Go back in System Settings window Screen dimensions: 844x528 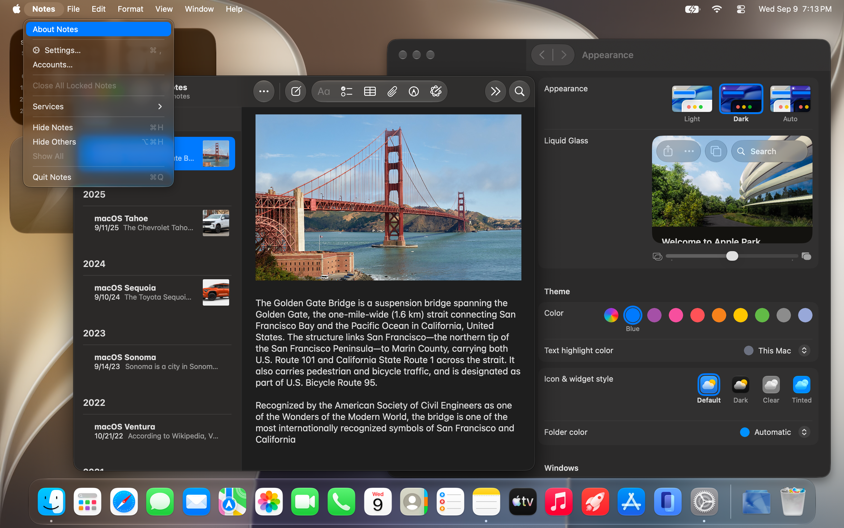click(x=542, y=55)
